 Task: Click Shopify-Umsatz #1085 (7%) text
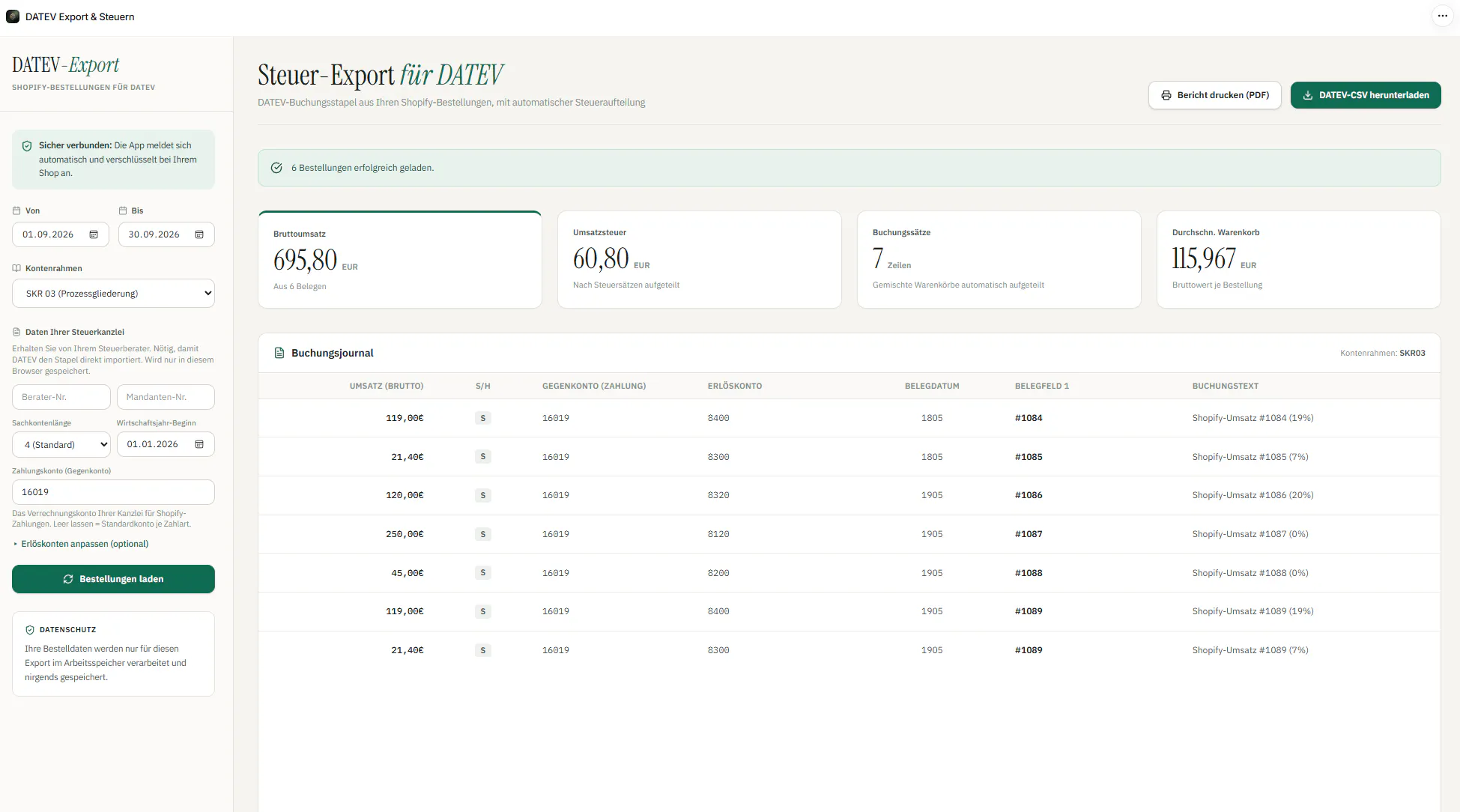[x=1250, y=457]
